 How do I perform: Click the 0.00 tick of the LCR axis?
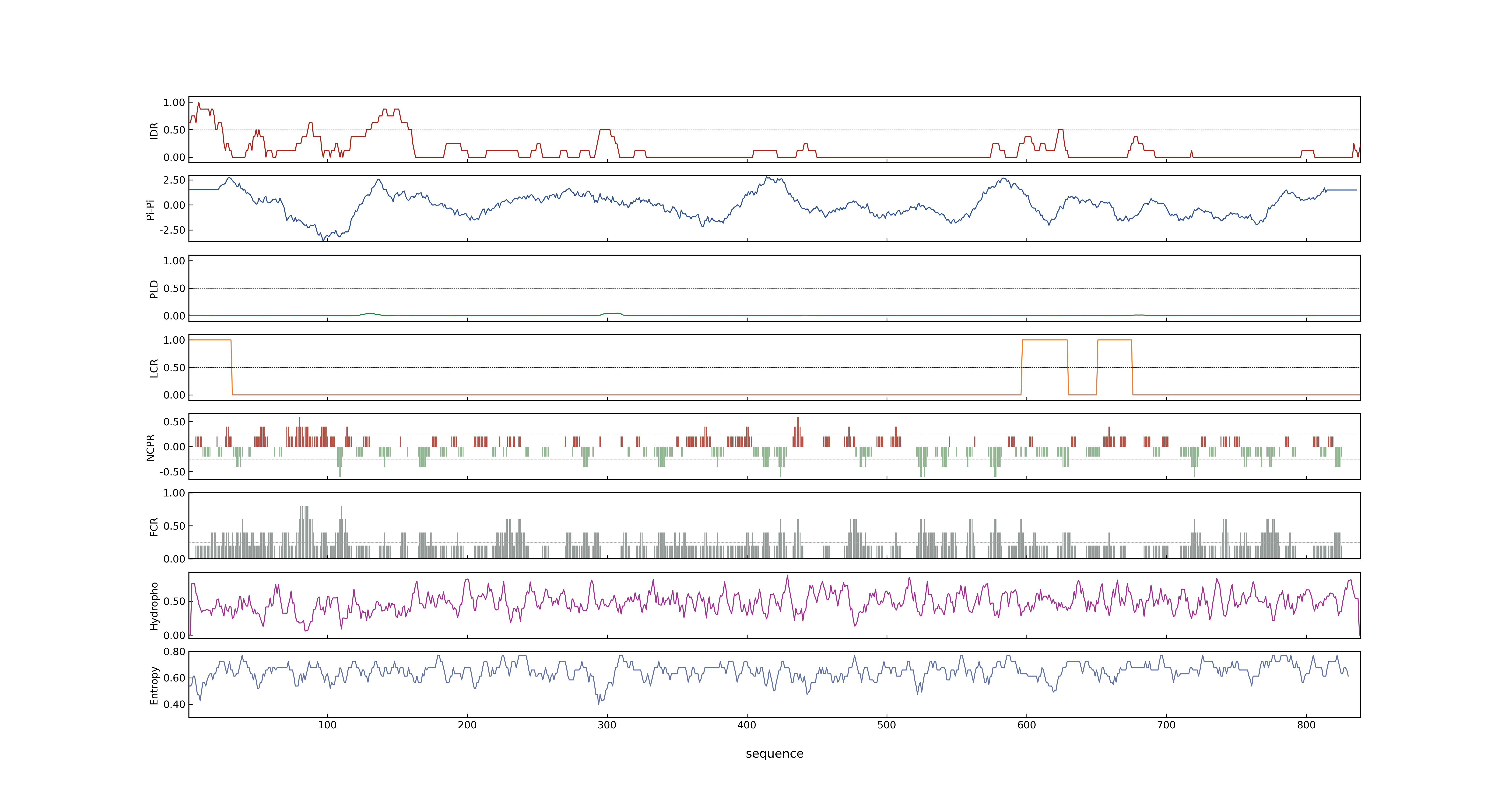point(174,395)
